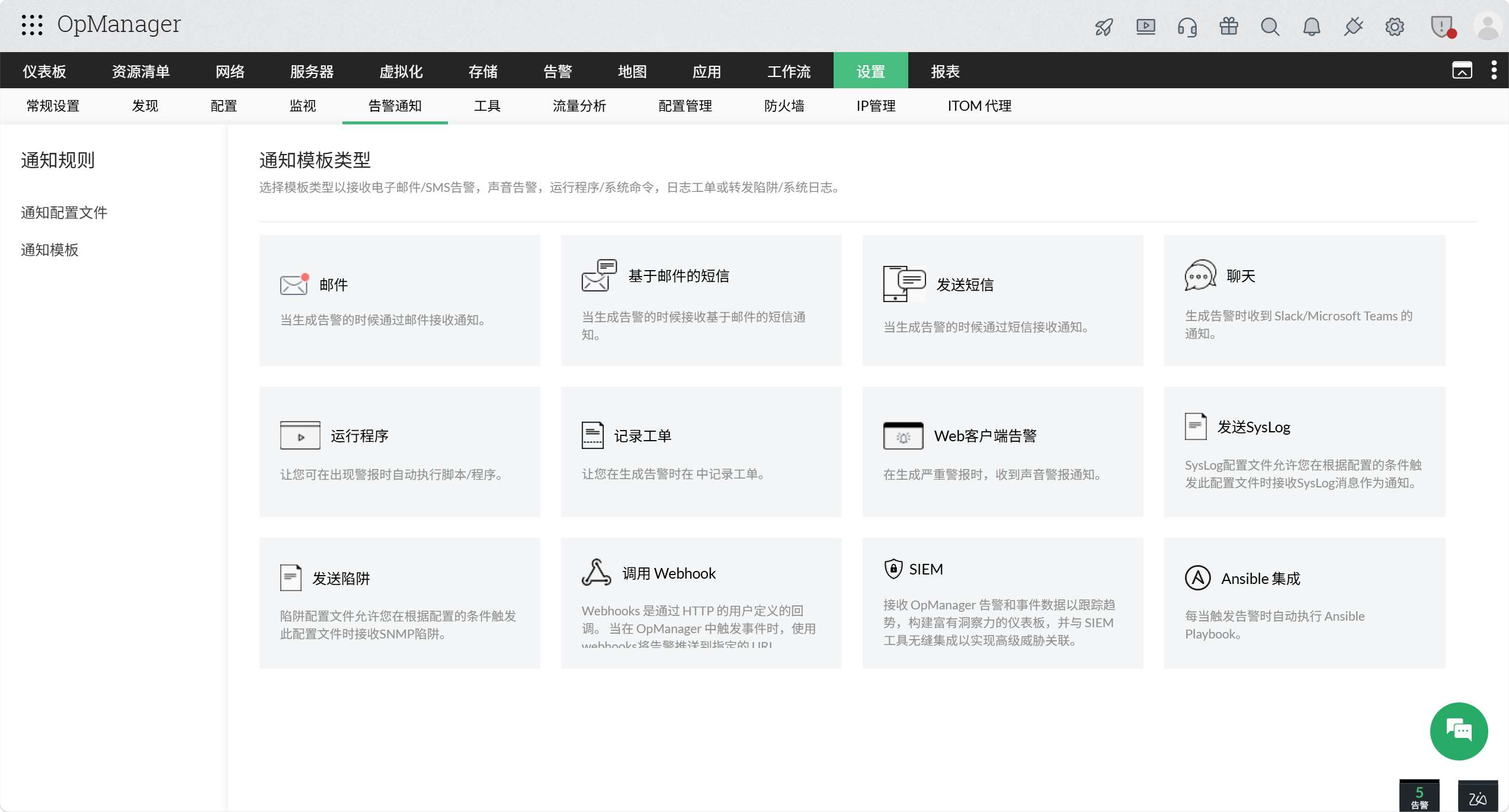The image size is (1509, 812).
Task: Choose the 调用 Webhook template card
Action: pos(701,603)
